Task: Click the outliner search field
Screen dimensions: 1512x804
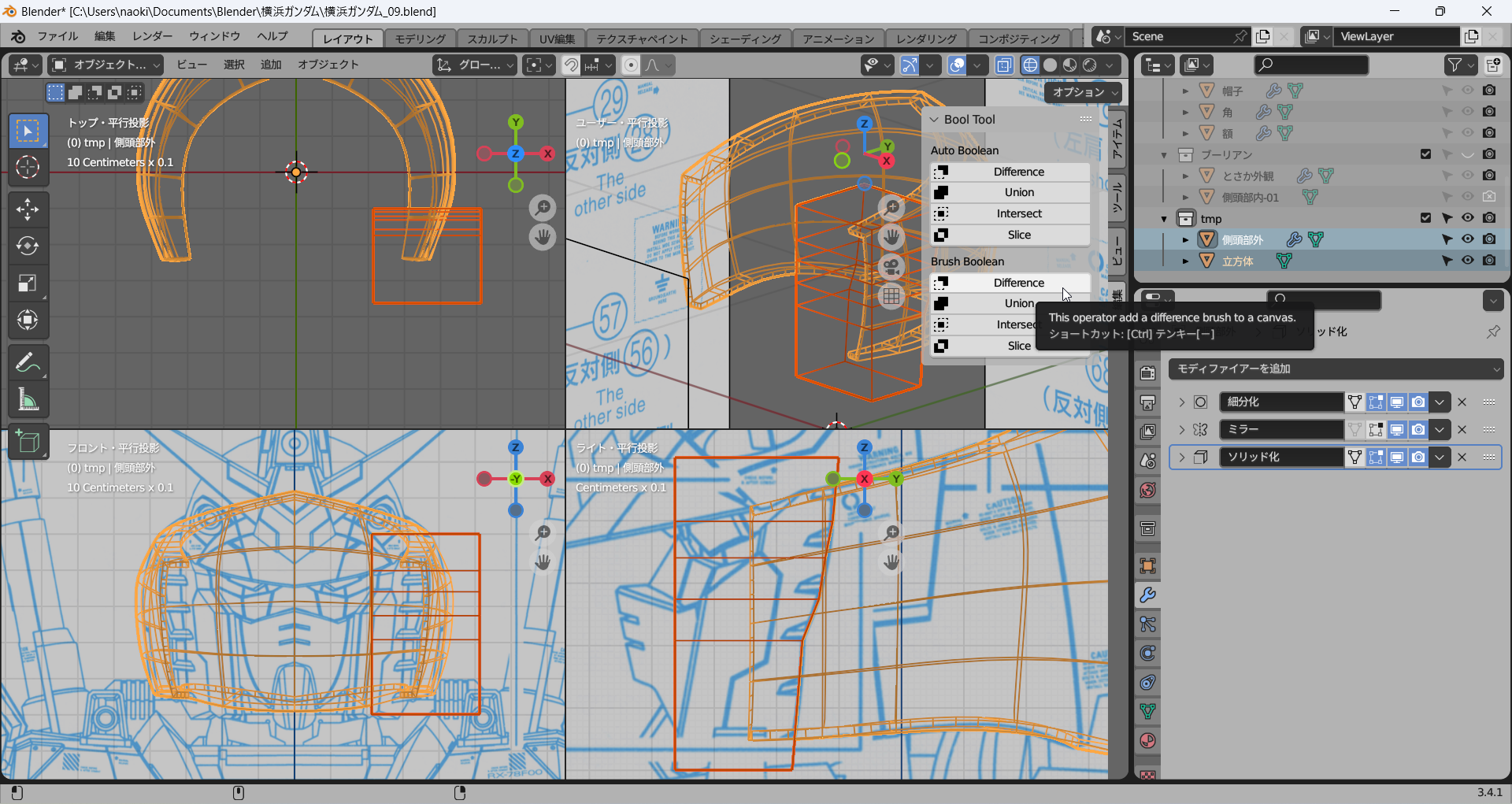Action: tap(1310, 65)
